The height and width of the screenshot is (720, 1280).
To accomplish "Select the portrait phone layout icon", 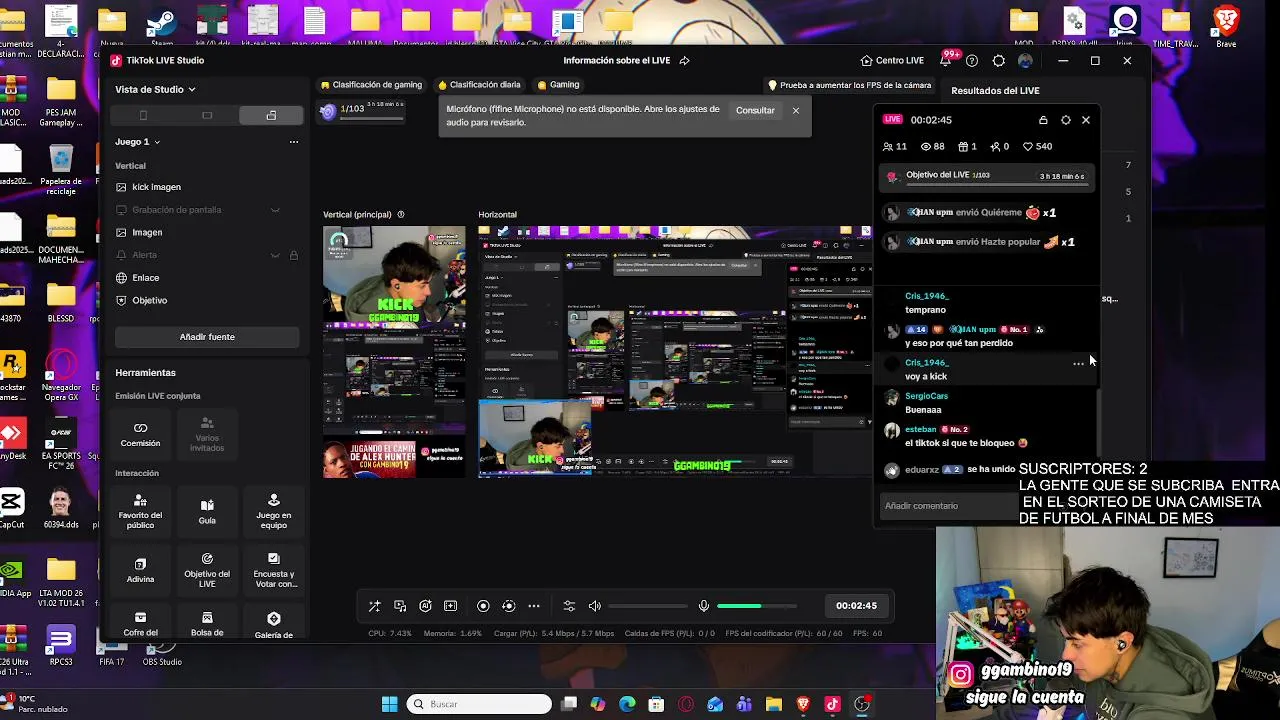I will [143, 115].
